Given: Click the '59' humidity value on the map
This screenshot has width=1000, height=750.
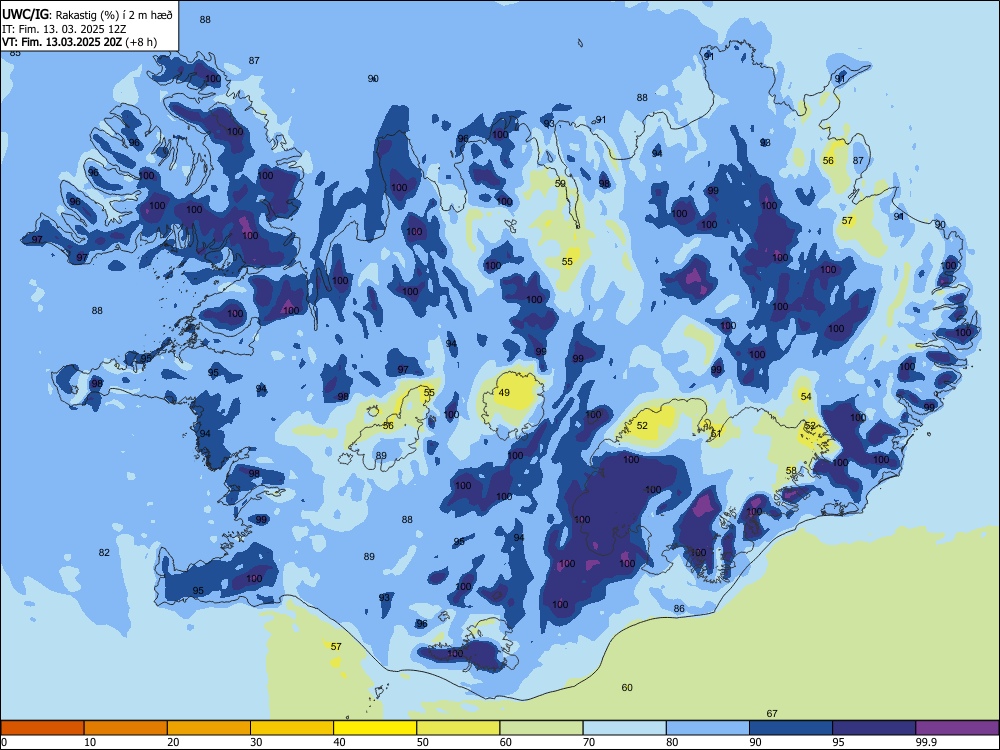Looking at the screenshot, I should [560, 183].
